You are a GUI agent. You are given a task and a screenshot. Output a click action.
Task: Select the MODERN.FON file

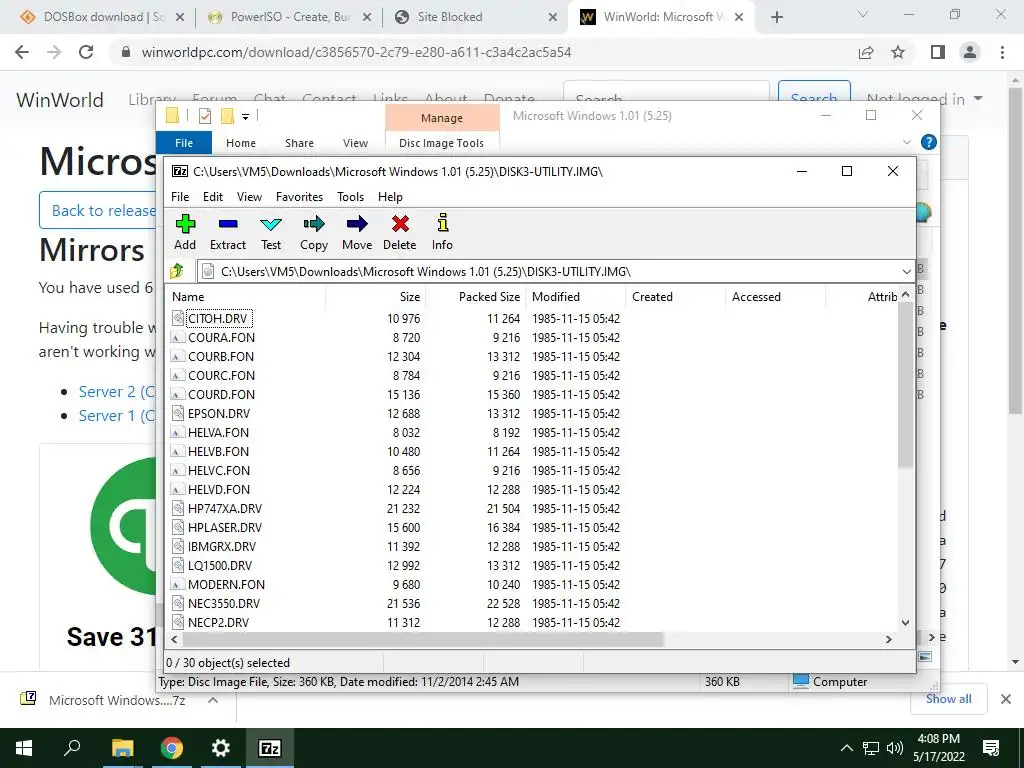click(226, 584)
